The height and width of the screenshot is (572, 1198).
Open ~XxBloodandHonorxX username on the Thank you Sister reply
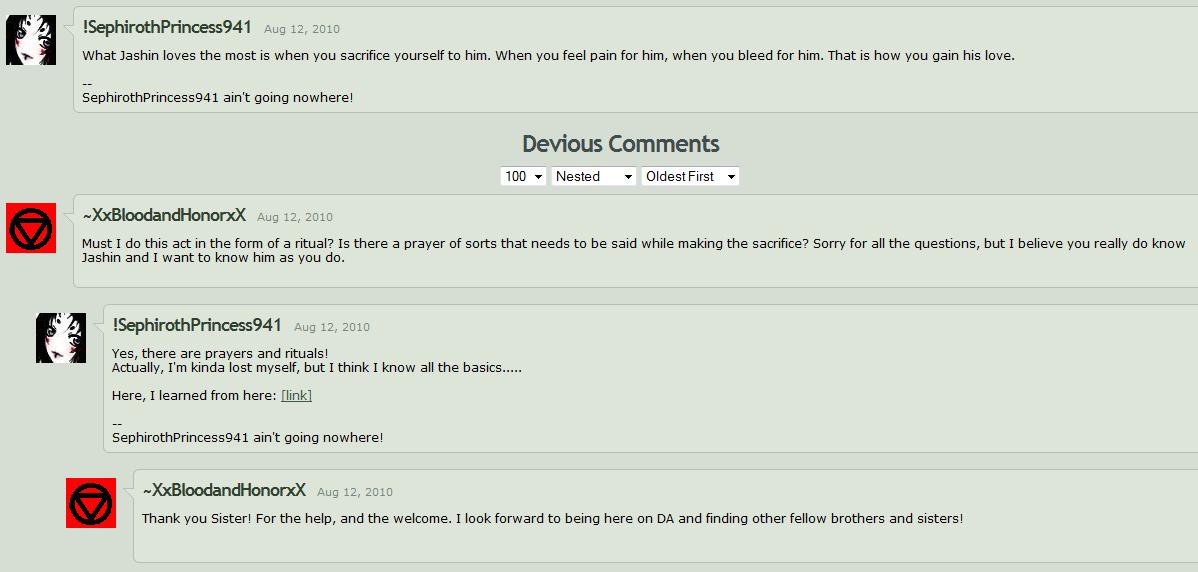pos(224,490)
